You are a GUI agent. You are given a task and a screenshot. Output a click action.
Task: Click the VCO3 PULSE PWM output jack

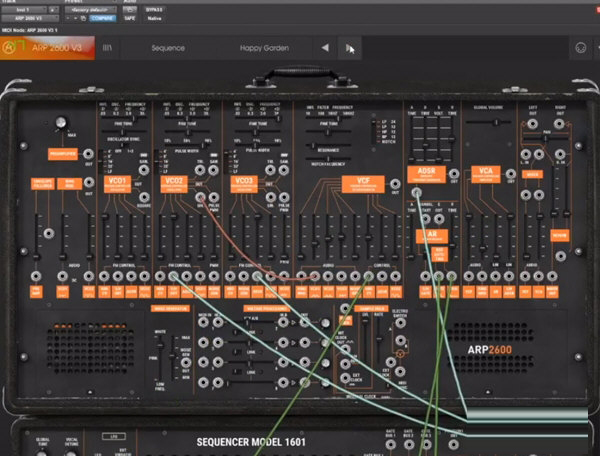[284, 197]
